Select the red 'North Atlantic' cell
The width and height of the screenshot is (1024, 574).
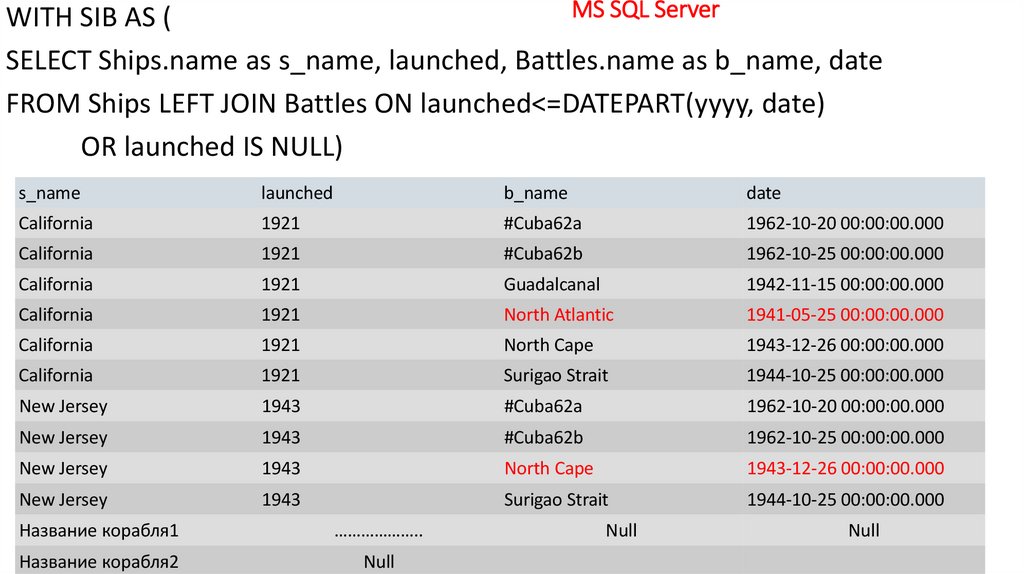coord(558,315)
